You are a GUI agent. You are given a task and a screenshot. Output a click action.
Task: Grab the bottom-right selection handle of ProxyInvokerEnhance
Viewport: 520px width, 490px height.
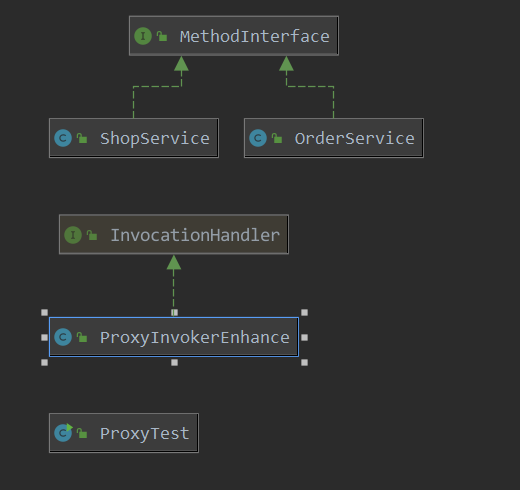tap(304, 362)
